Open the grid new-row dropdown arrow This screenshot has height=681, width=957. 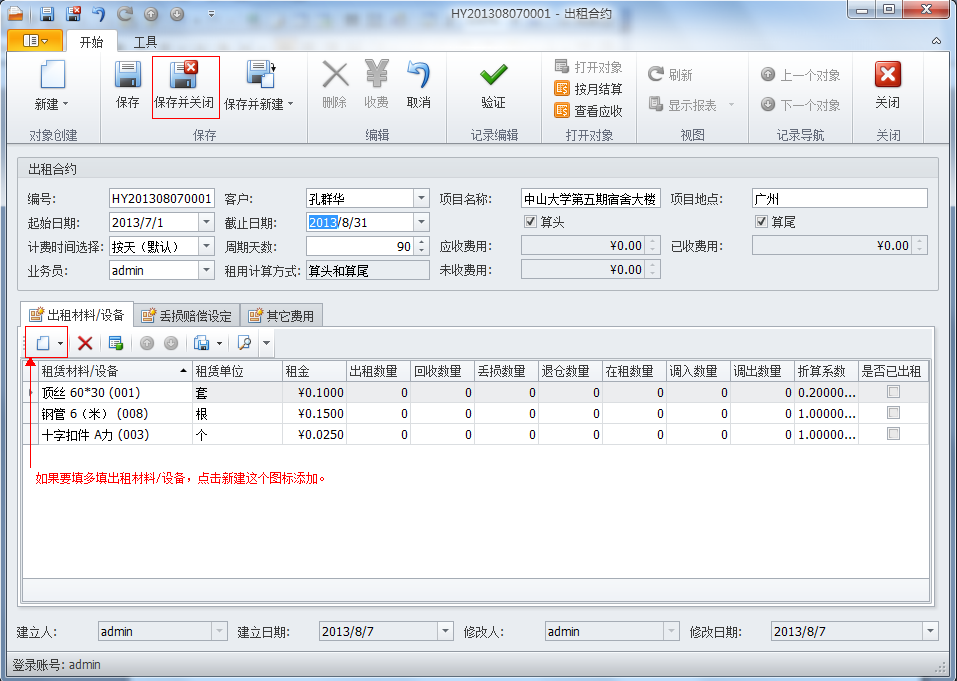click(x=60, y=344)
